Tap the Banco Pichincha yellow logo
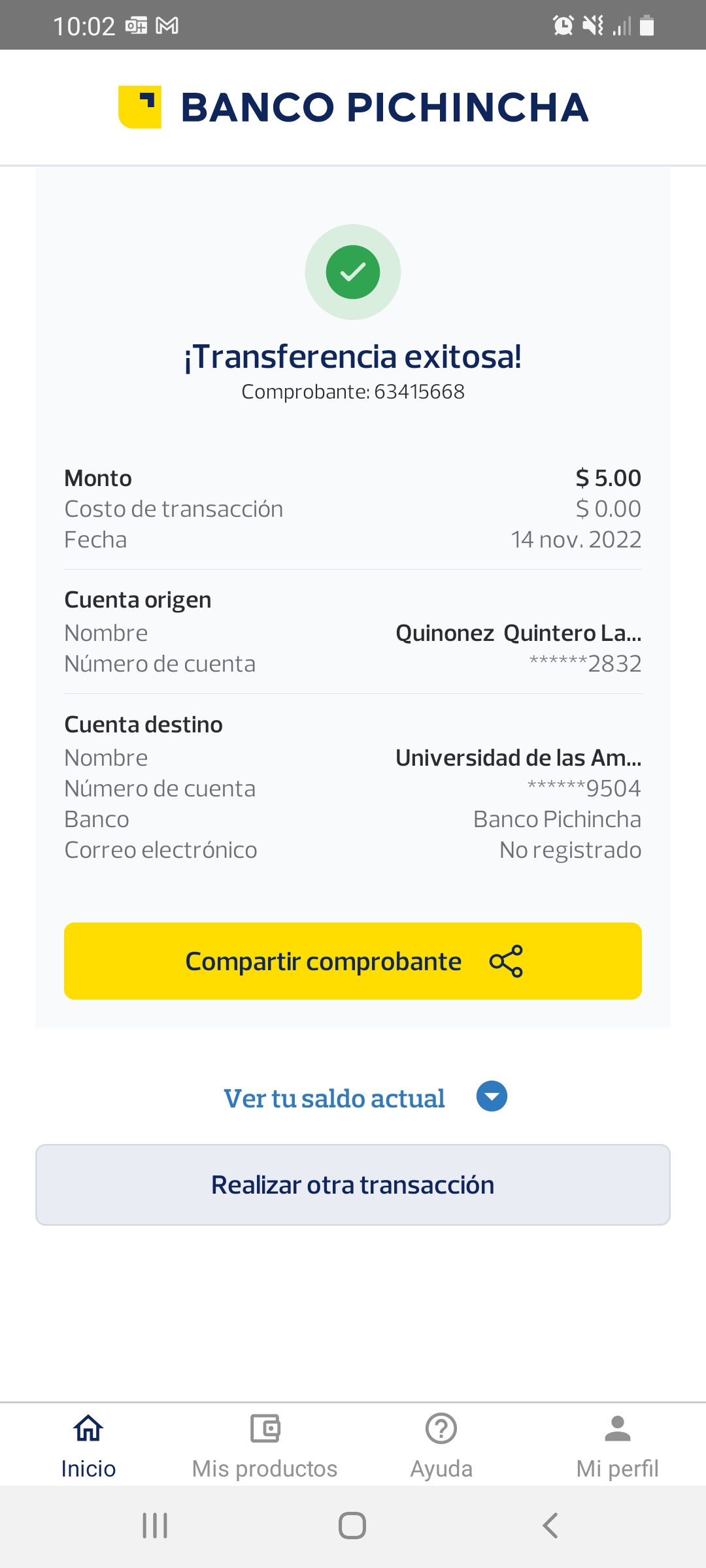 coord(140,107)
